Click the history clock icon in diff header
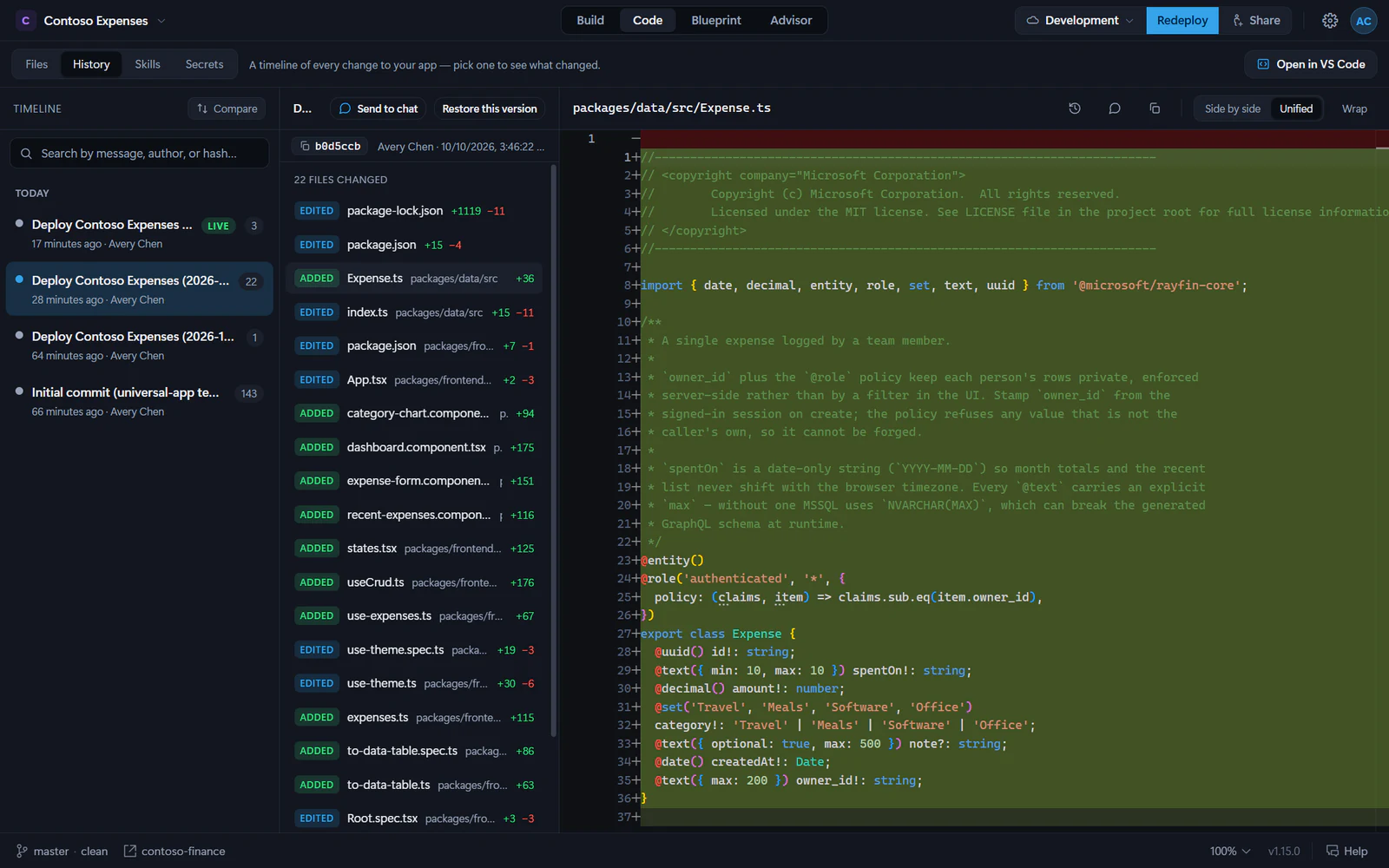This screenshot has width=1389, height=868. 1075,108
